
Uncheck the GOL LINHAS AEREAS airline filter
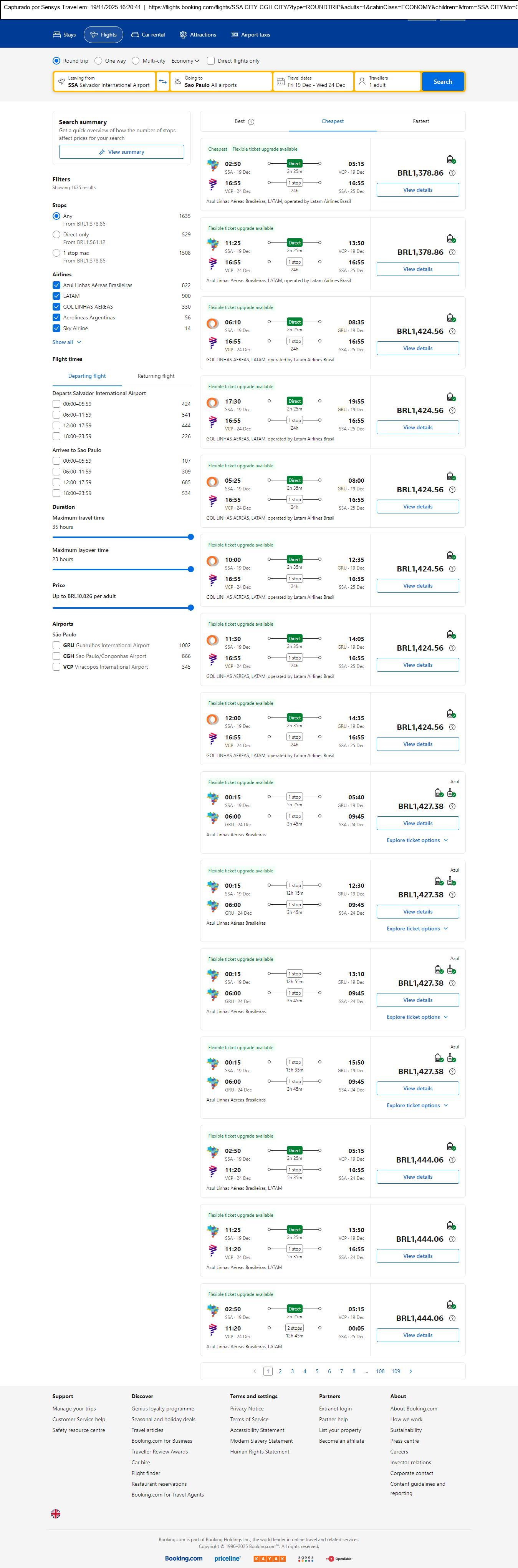click(56, 307)
